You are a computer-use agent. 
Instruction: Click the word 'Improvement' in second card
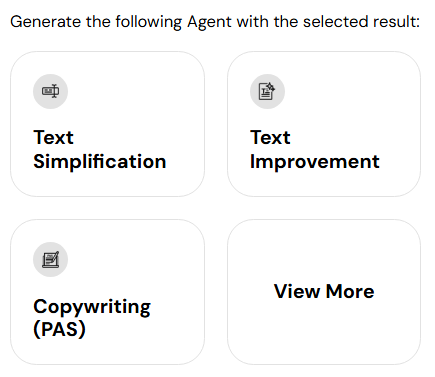click(x=315, y=162)
